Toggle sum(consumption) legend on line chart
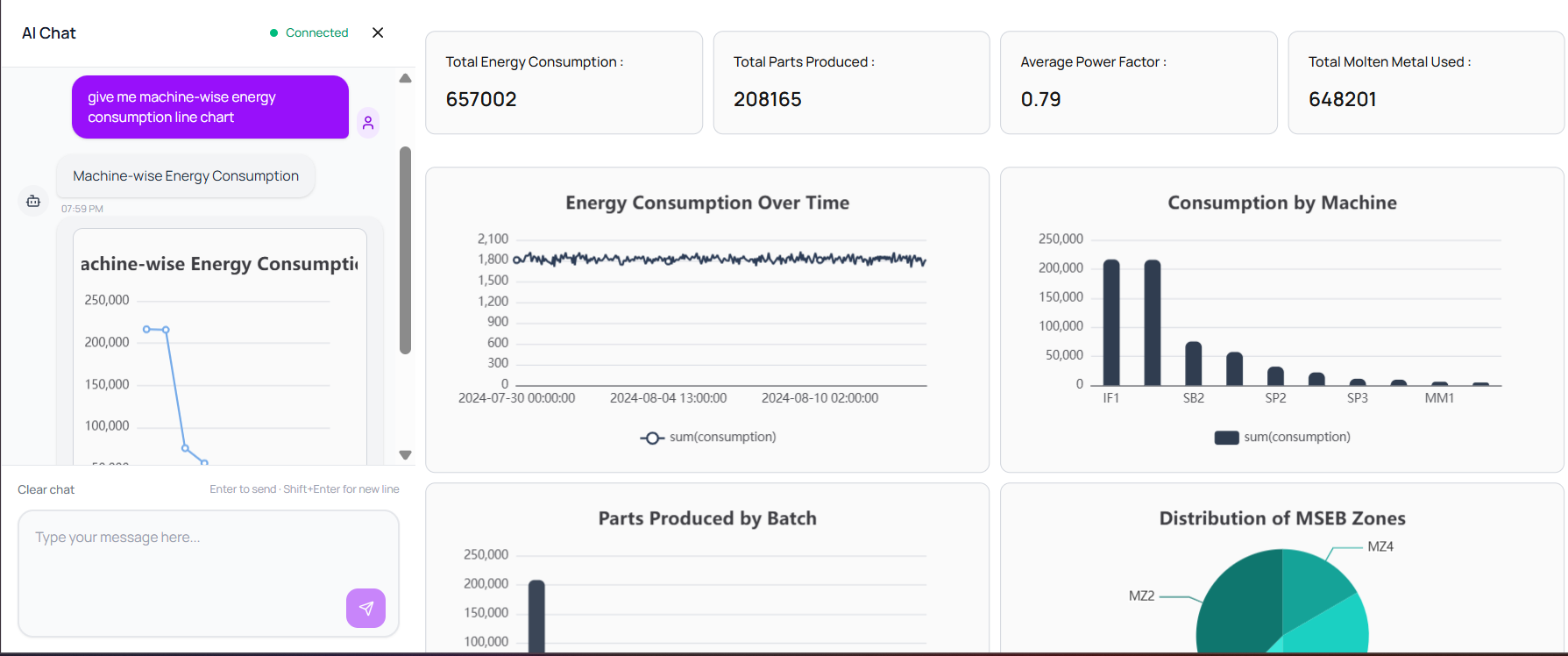The width and height of the screenshot is (1568, 656). coord(707,437)
